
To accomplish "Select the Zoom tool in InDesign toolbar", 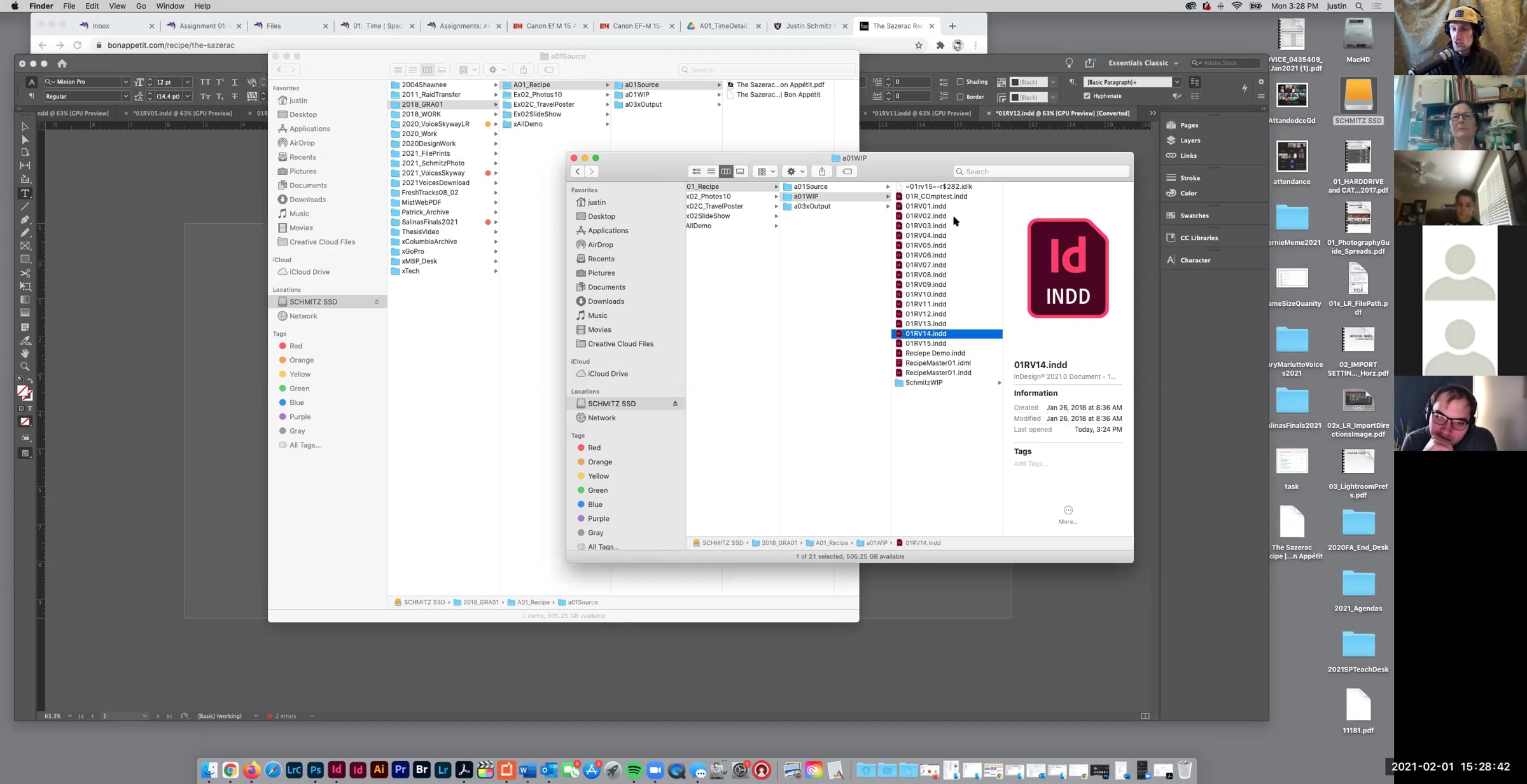I will [x=25, y=366].
